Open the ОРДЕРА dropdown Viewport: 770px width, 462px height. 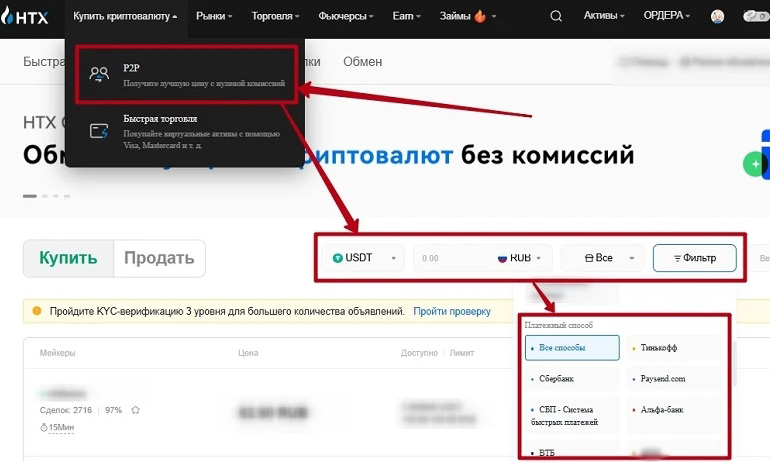(x=667, y=16)
